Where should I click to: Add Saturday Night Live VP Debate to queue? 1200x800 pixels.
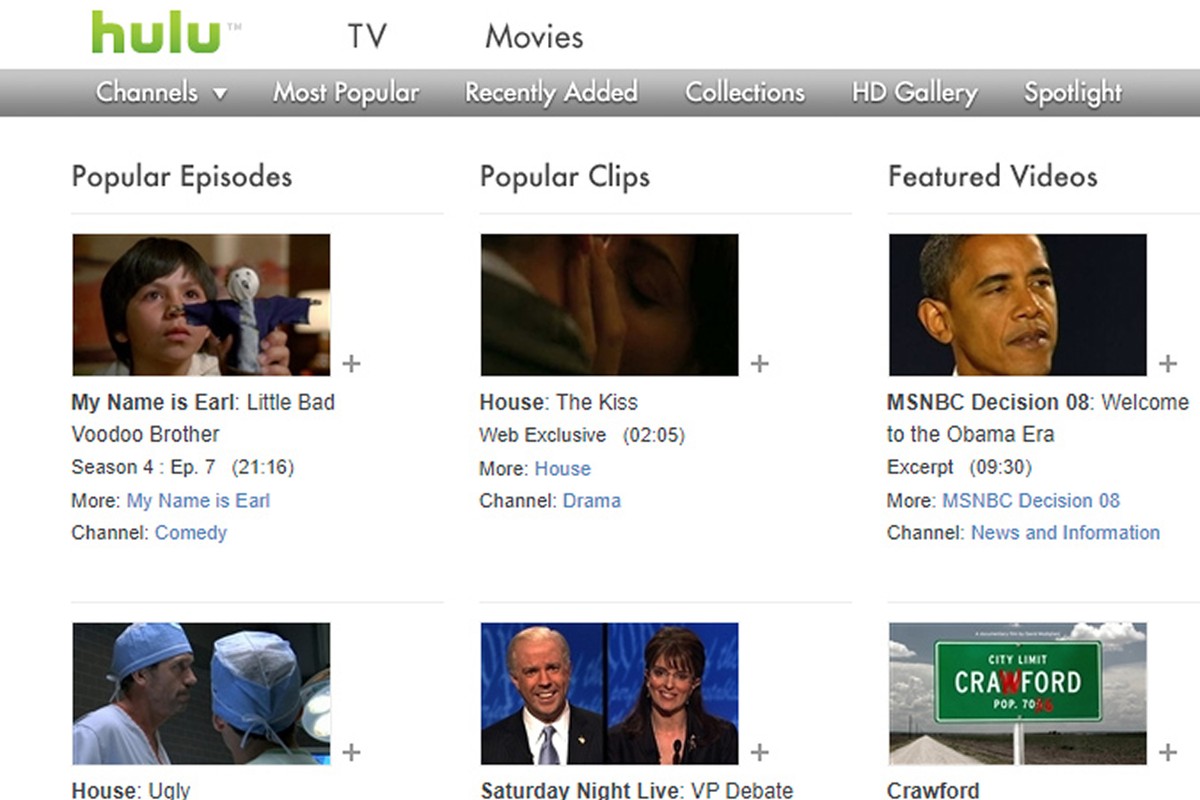pos(760,751)
